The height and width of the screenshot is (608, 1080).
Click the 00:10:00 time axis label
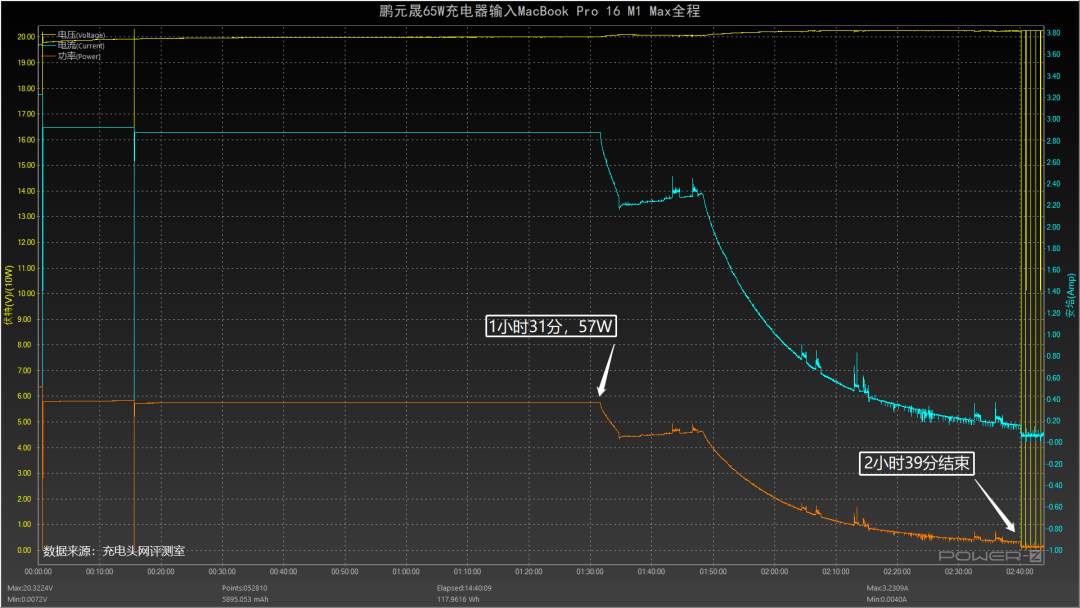[100, 572]
